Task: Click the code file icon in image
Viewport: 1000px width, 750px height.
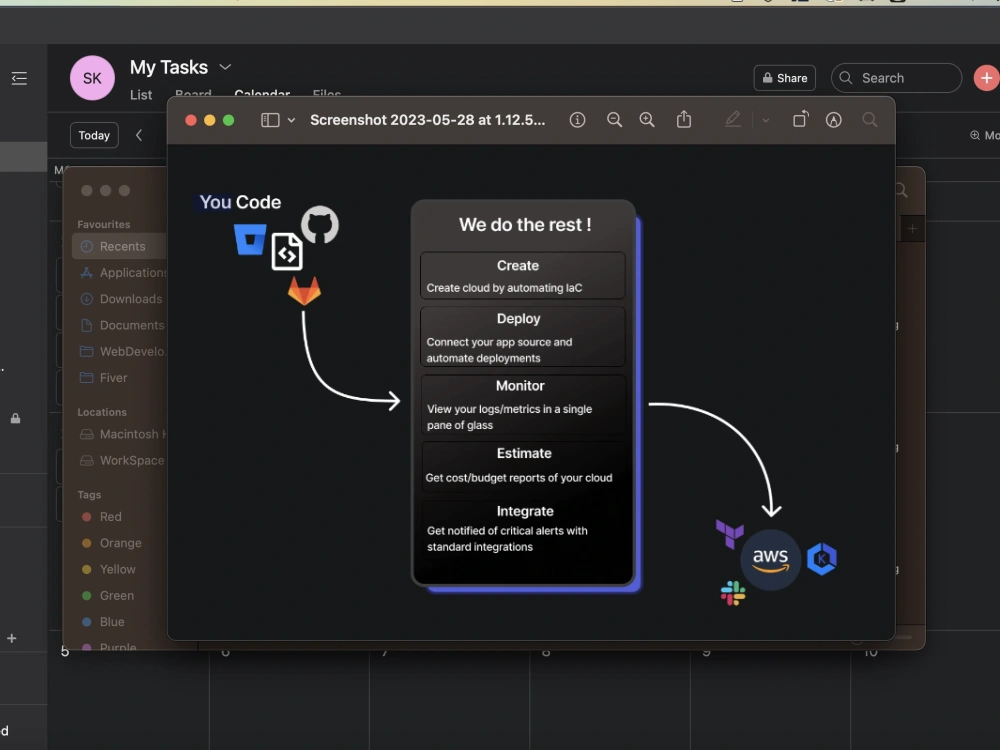Action: pyautogui.click(x=287, y=252)
